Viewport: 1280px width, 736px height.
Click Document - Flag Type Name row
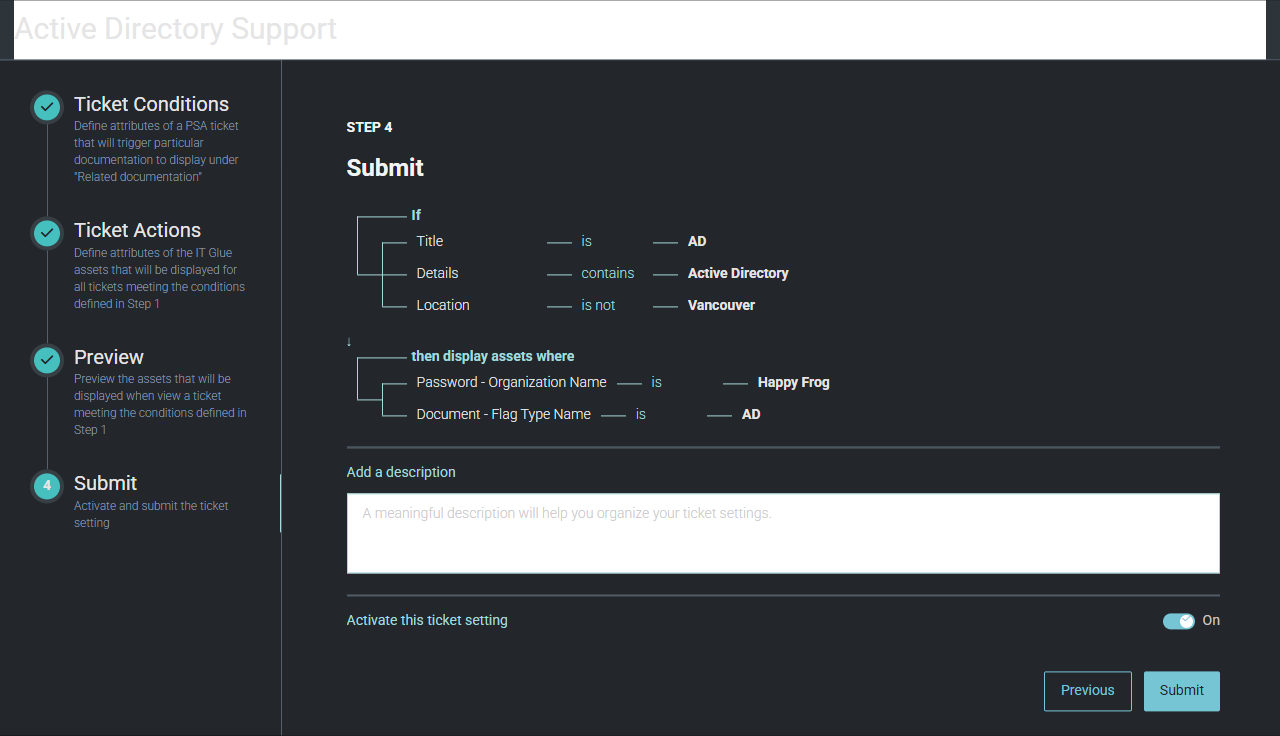tap(503, 414)
